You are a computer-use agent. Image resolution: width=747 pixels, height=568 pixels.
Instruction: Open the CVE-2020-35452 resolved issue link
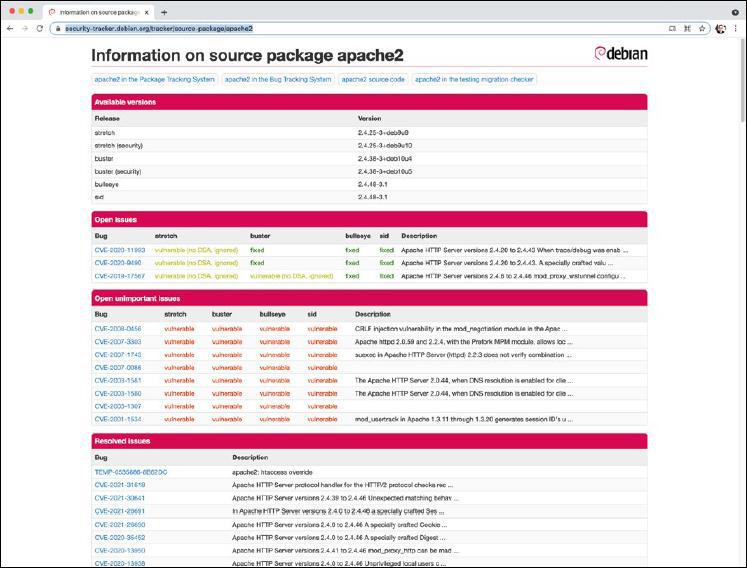pos(120,538)
